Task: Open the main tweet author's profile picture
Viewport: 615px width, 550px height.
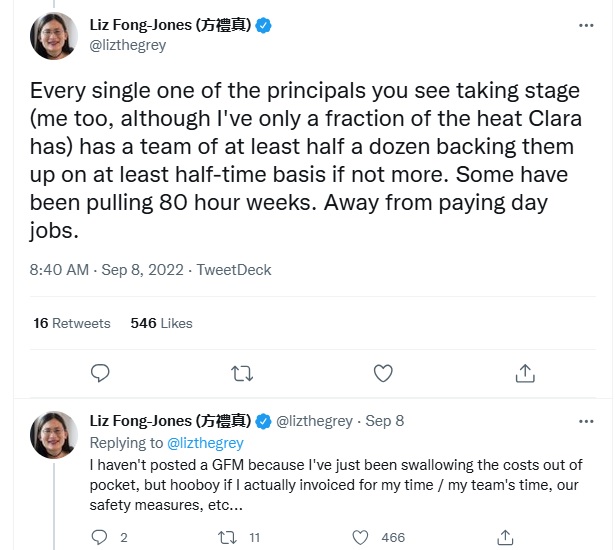Action: 55,35
